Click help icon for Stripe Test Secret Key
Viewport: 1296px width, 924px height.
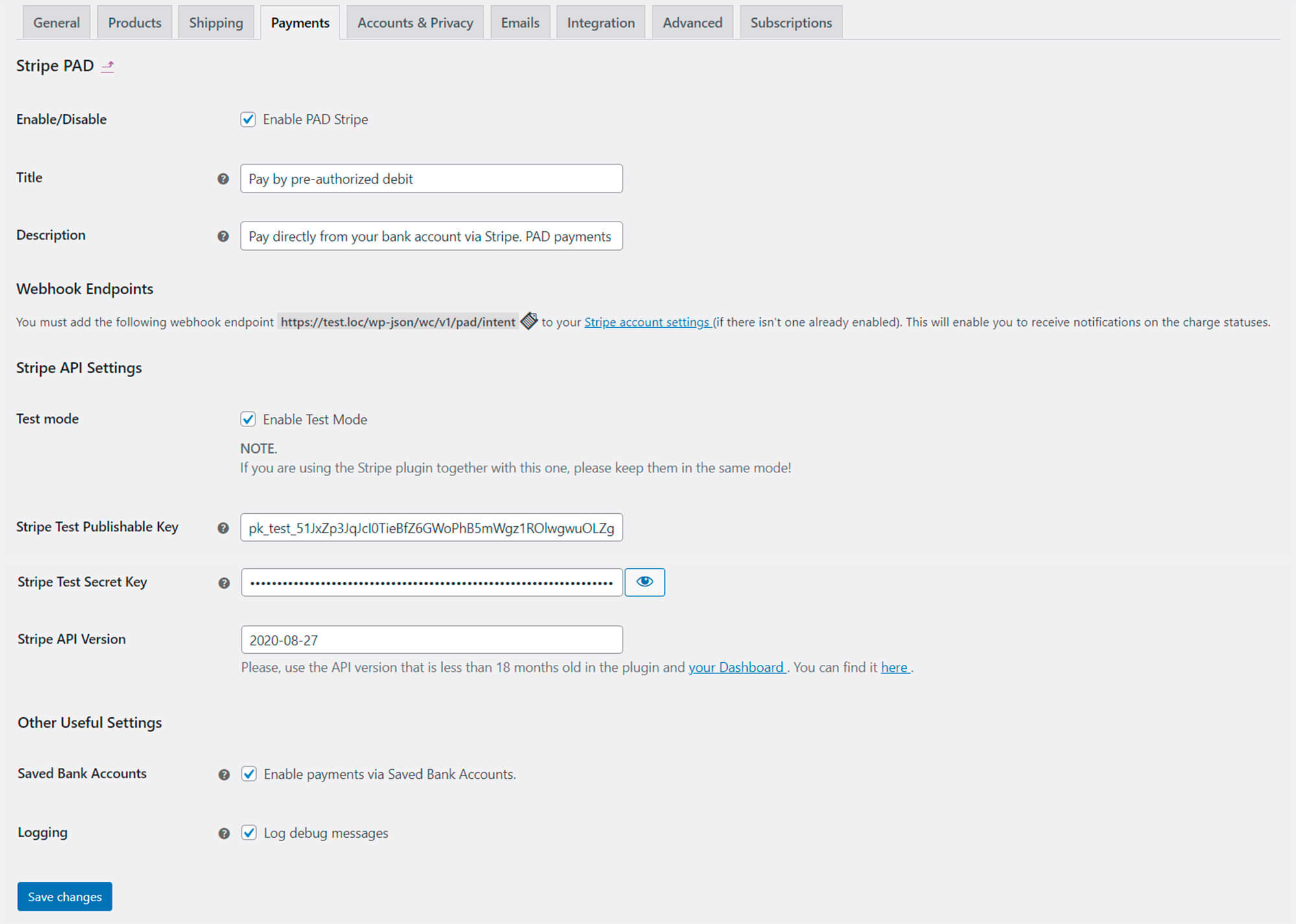224,583
